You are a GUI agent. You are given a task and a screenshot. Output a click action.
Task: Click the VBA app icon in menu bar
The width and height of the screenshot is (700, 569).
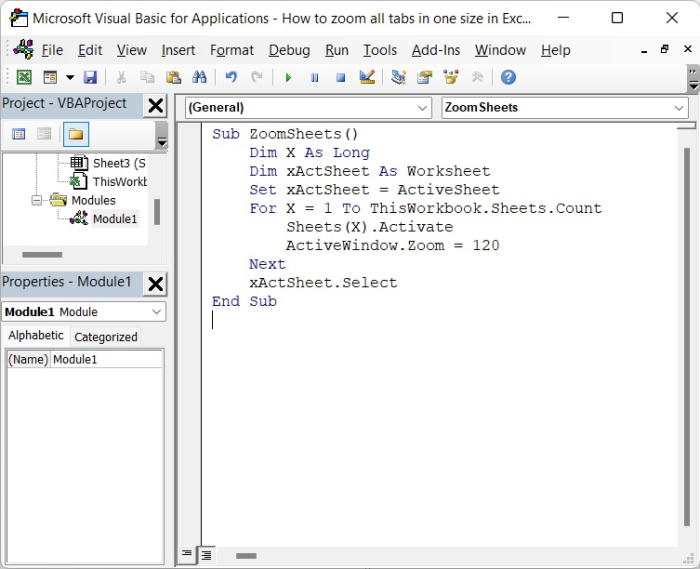[23, 50]
